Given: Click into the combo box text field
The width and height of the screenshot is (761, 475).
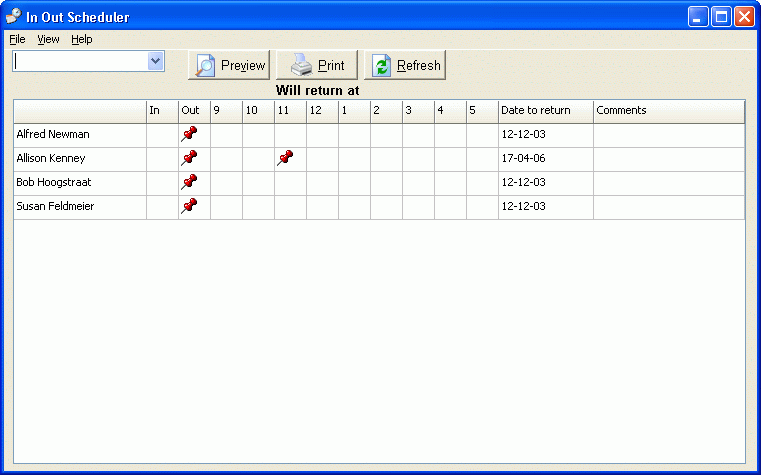Looking at the screenshot, I should click(81, 61).
